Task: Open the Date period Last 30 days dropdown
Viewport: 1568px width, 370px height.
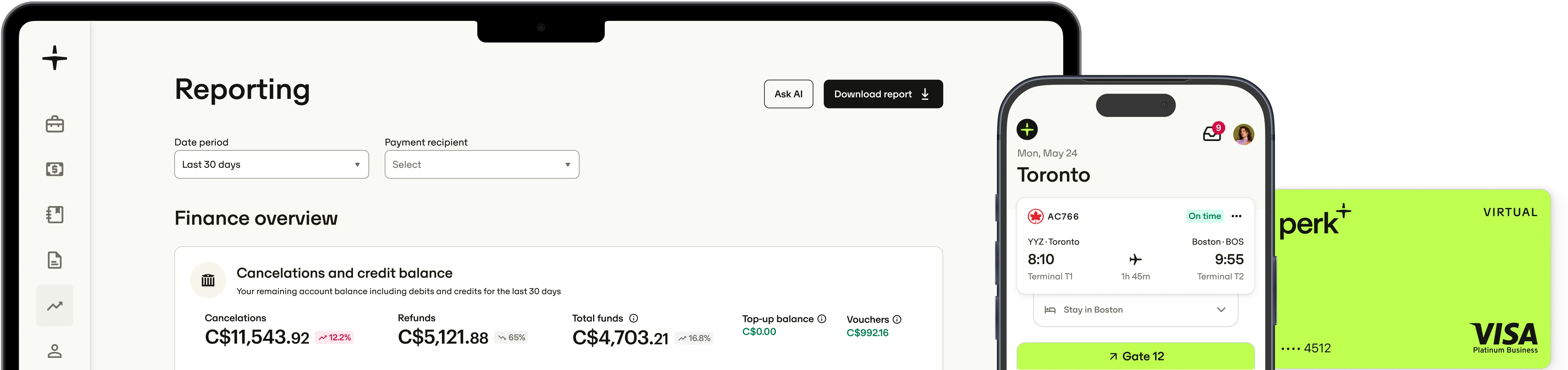Action: (271, 165)
